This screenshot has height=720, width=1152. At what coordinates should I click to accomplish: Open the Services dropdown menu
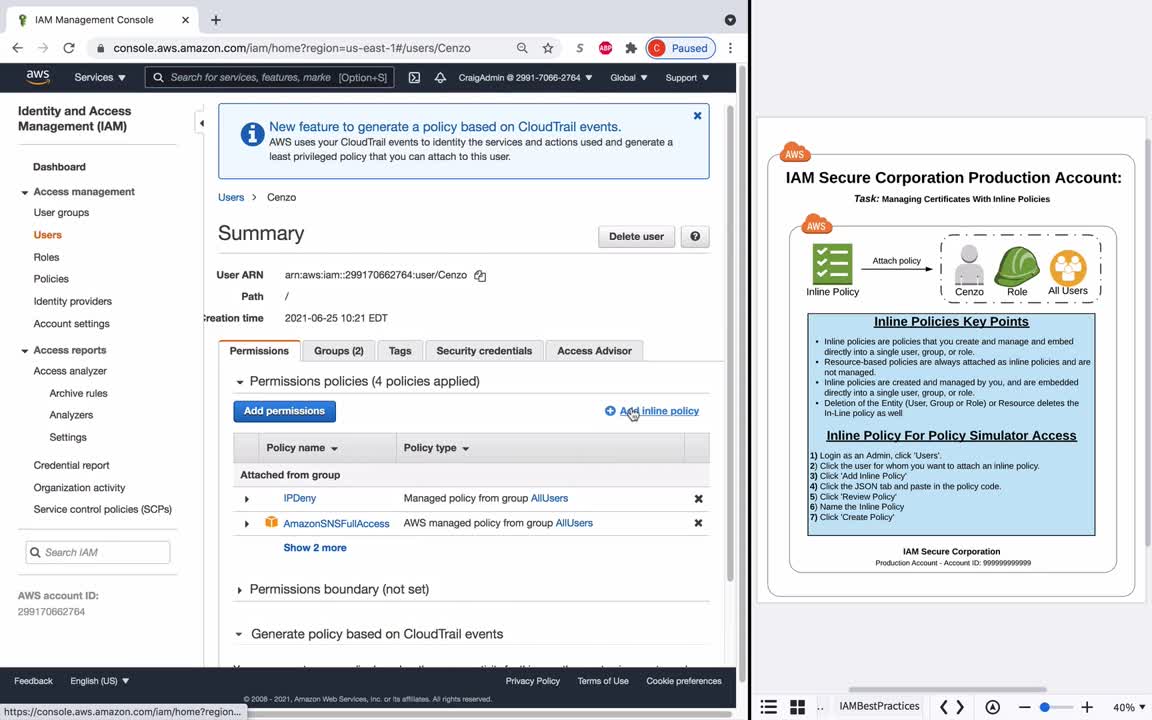tap(100, 77)
